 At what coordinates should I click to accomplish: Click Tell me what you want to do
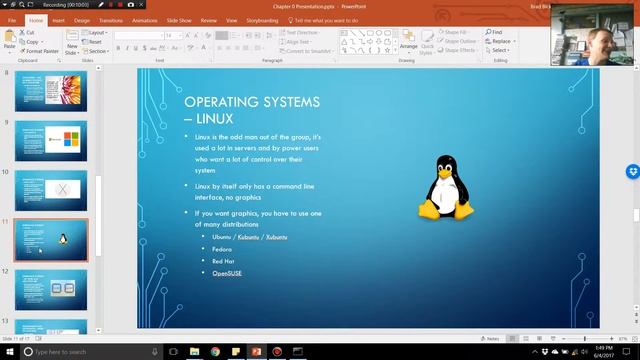pos(323,20)
